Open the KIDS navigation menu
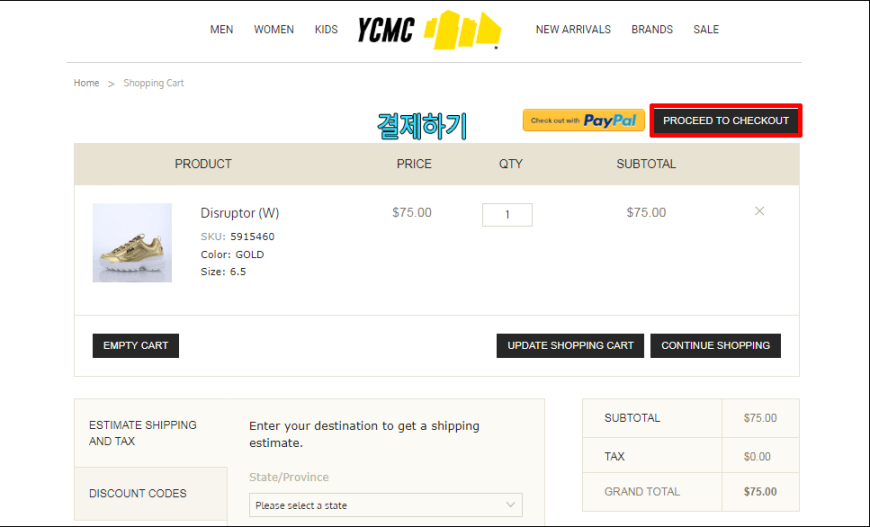The height and width of the screenshot is (527, 870). tap(326, 29)
